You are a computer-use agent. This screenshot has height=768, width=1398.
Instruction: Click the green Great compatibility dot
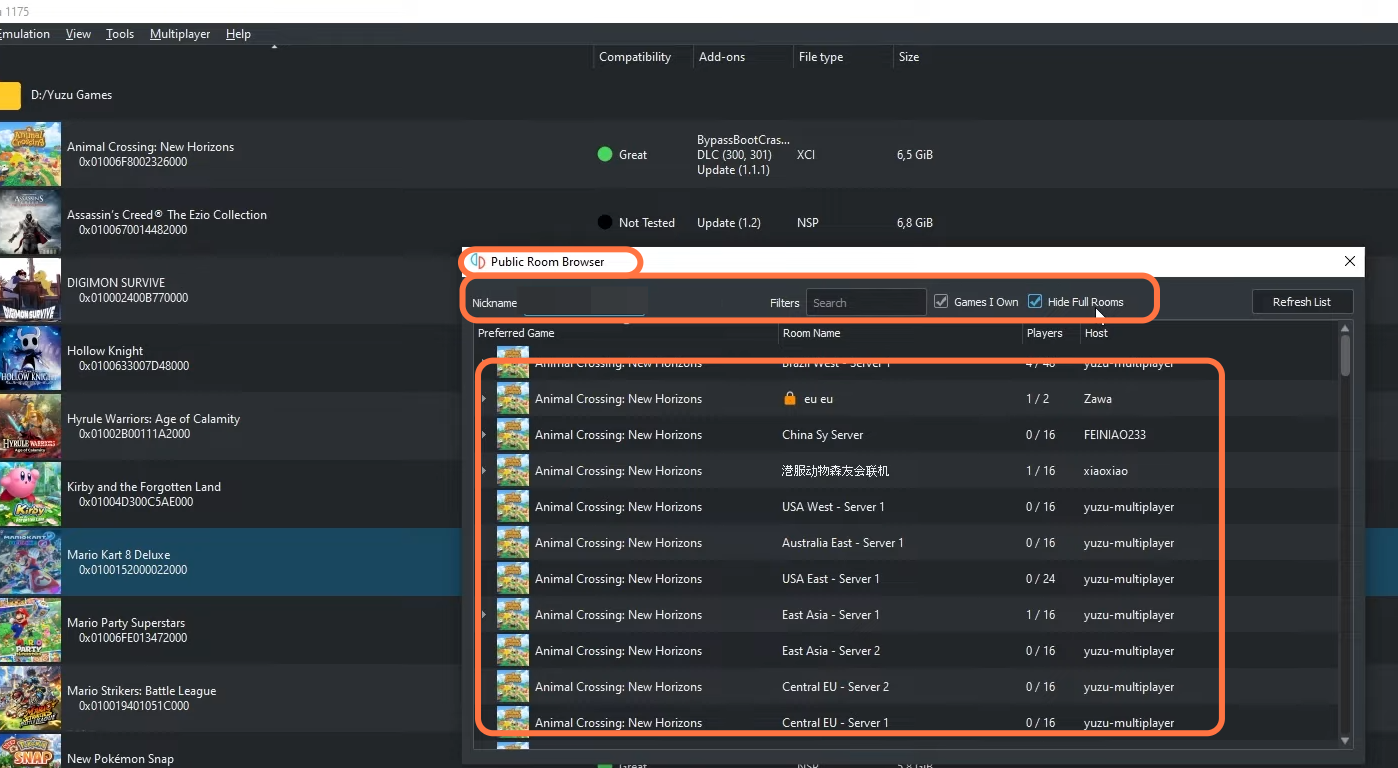point(604,154)
